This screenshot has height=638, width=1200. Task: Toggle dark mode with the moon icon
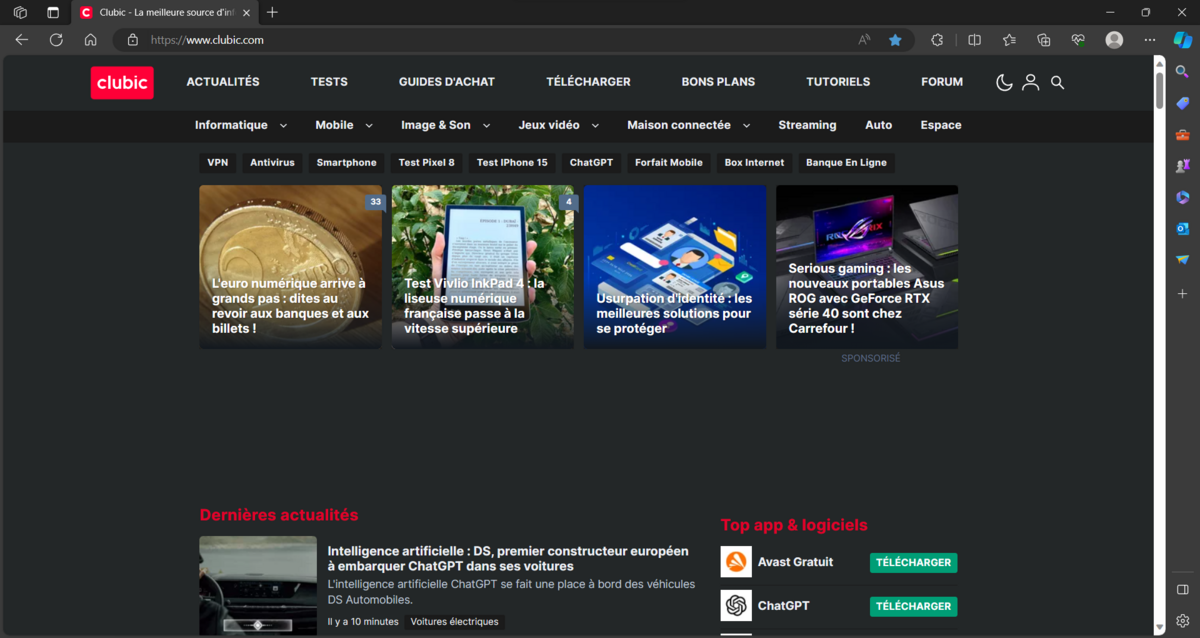1004,82
